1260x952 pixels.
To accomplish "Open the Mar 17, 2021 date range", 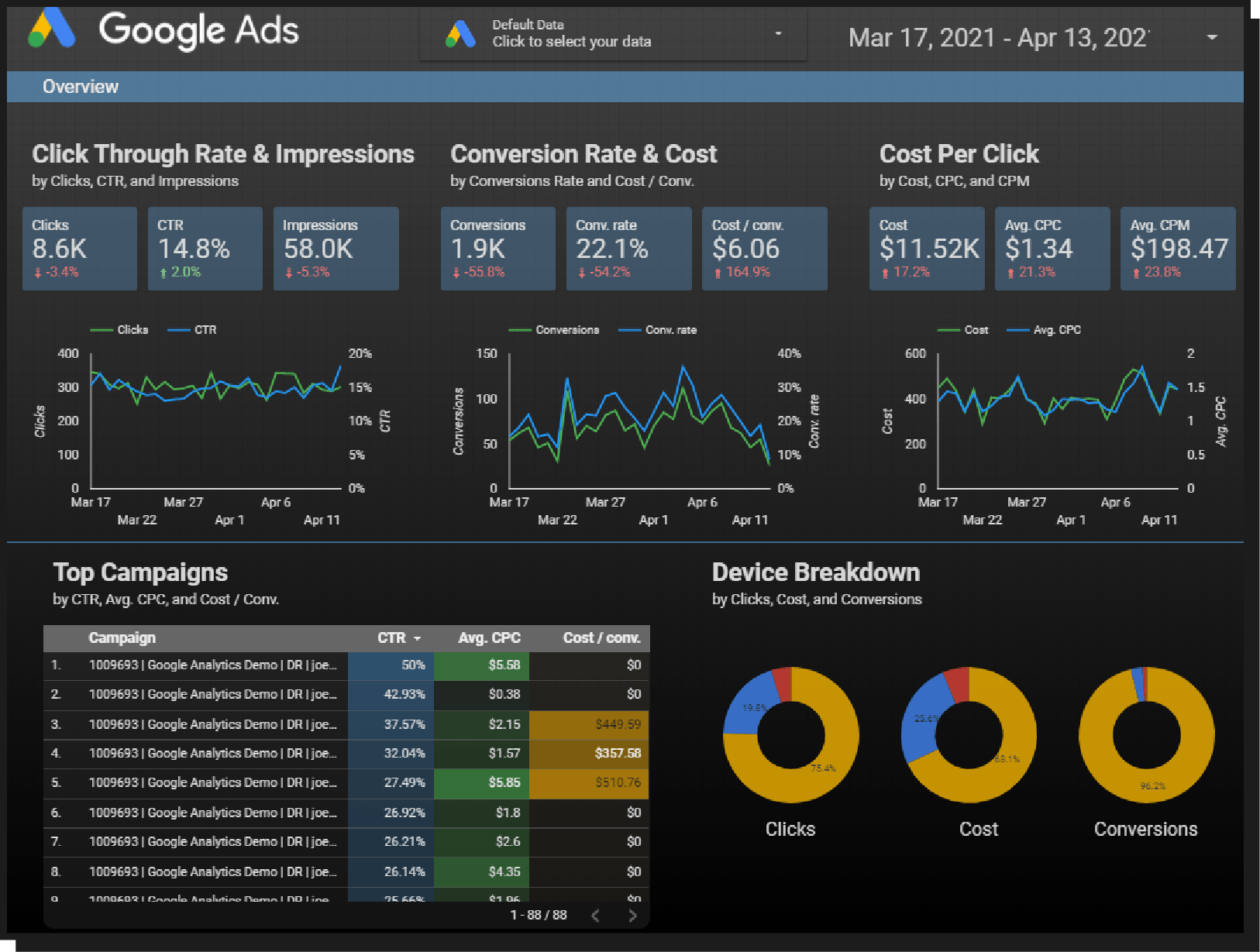I will 999,37.
